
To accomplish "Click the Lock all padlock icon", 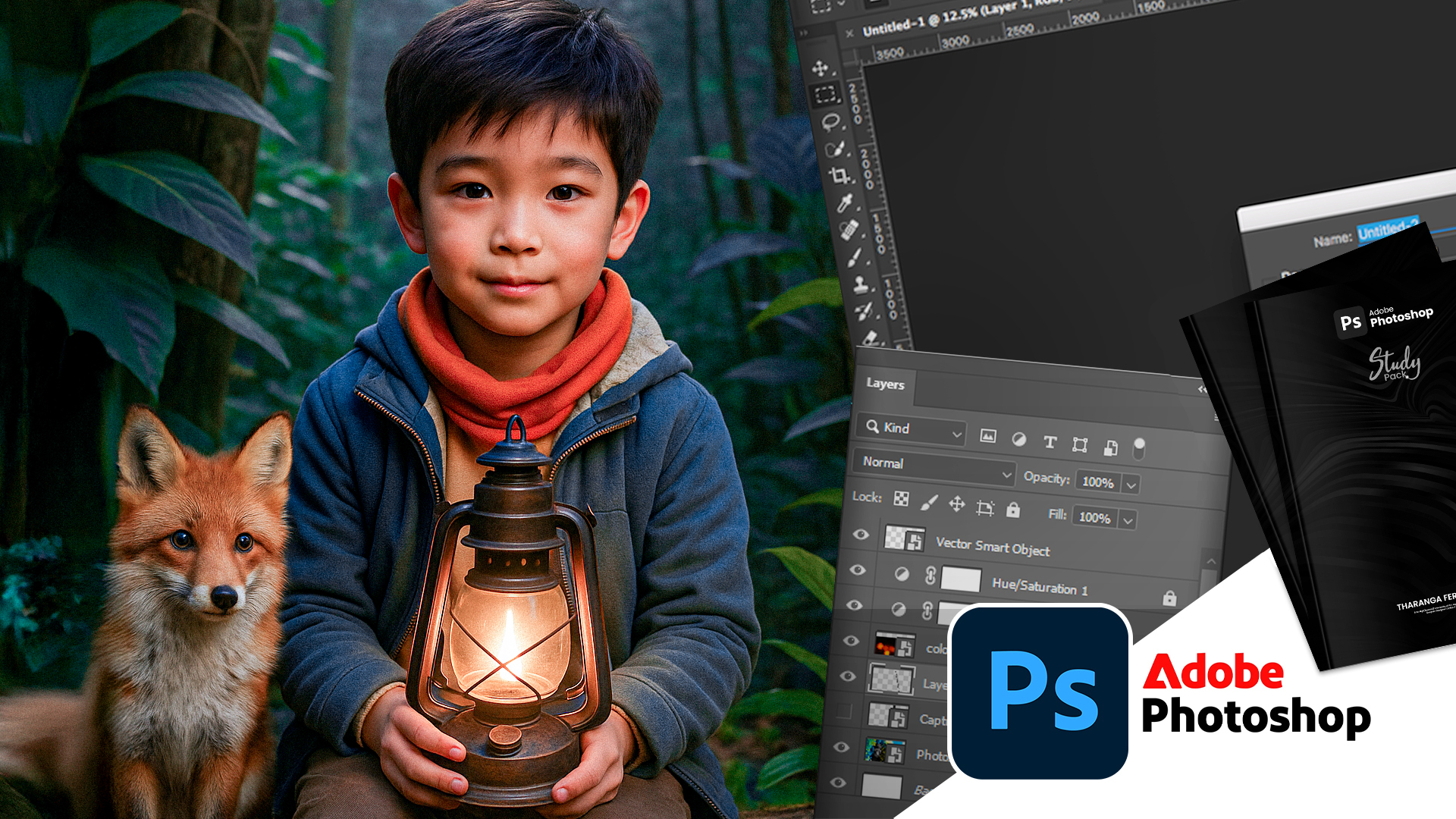I will pyautogui.click(x=1013, y=510).
